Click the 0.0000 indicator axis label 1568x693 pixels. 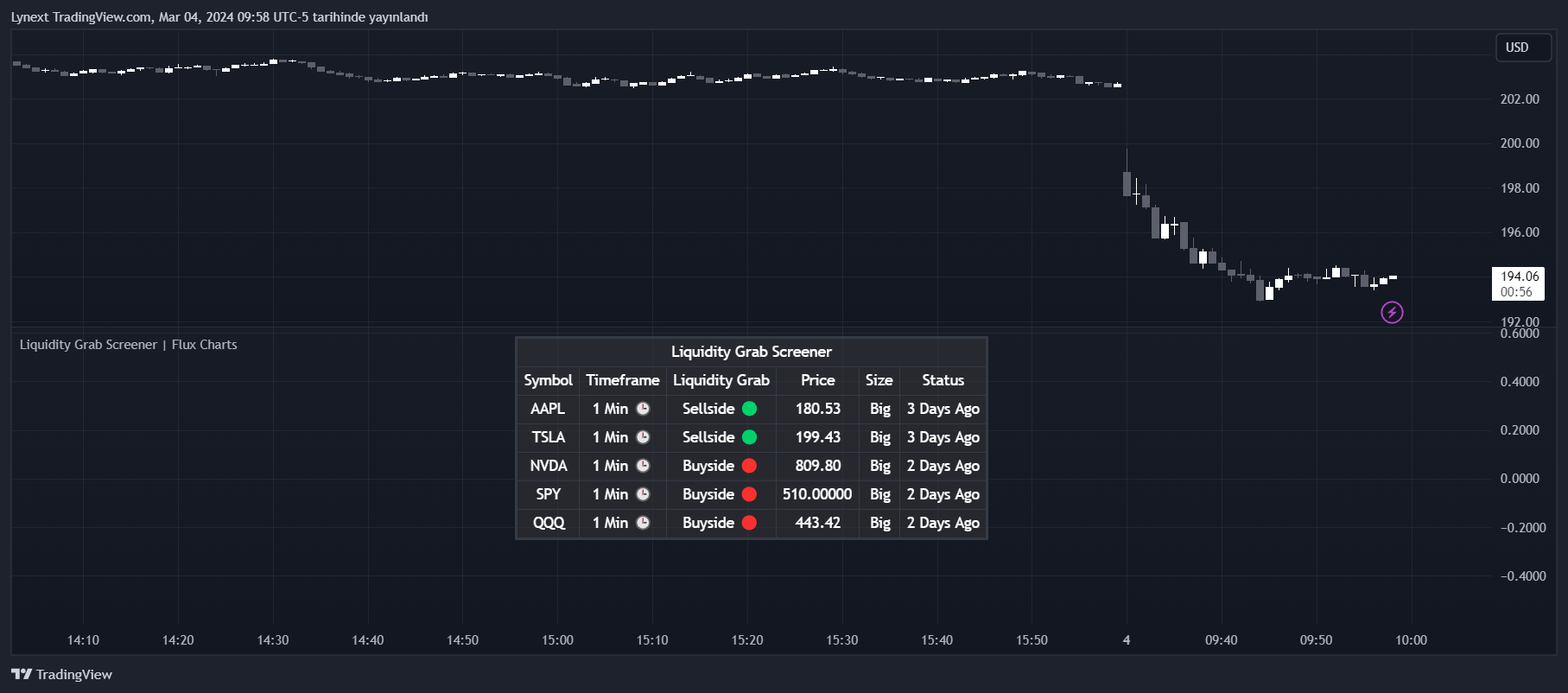click(1520, 478)
